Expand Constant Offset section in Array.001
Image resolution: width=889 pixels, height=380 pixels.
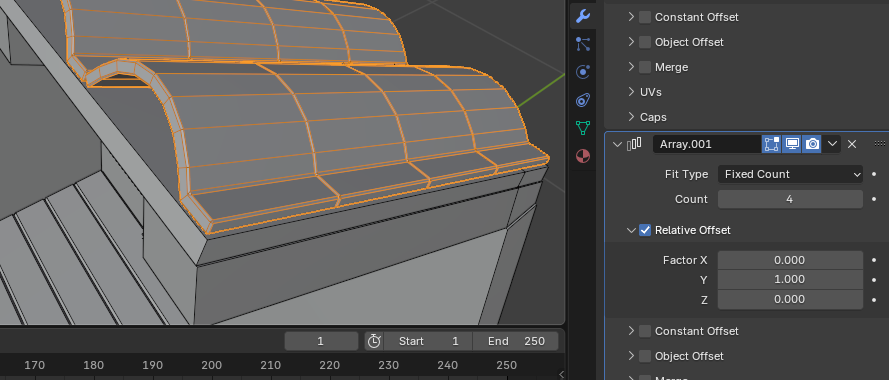[x=631, y=331]
